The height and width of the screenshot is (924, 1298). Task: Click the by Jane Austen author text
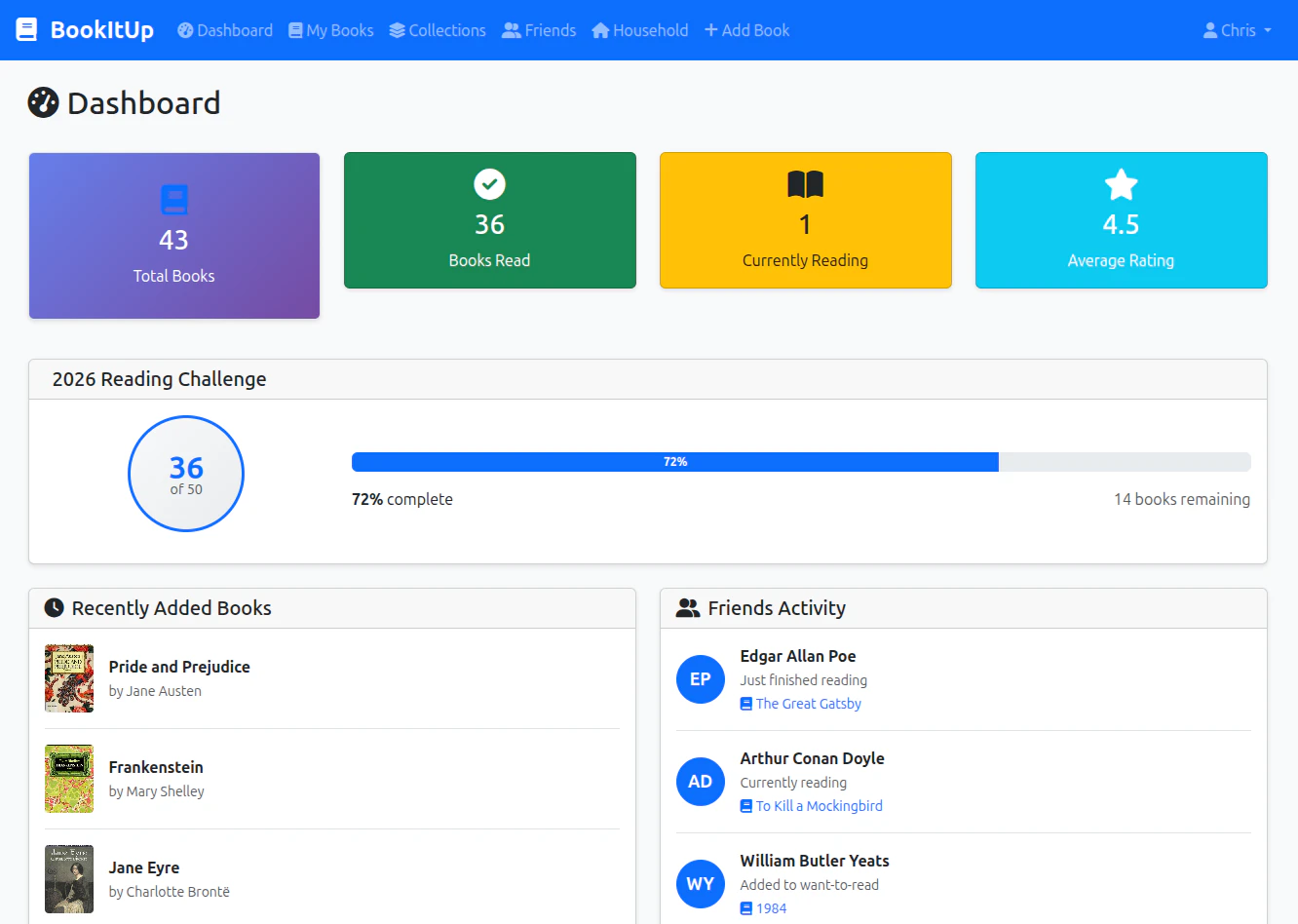tap(155, 691)
